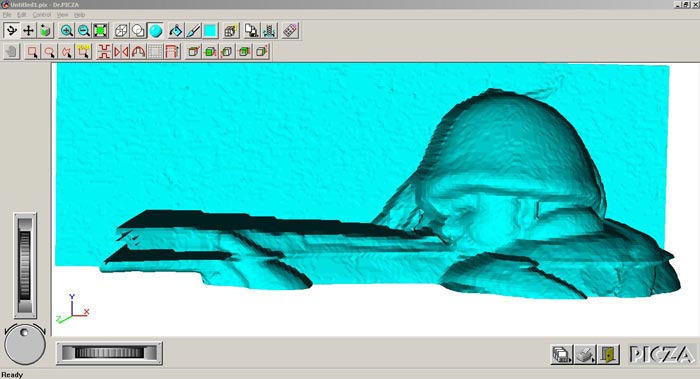Open the Control menu
This screenshot has height=379, width=700.
click(x=42, y=15)
